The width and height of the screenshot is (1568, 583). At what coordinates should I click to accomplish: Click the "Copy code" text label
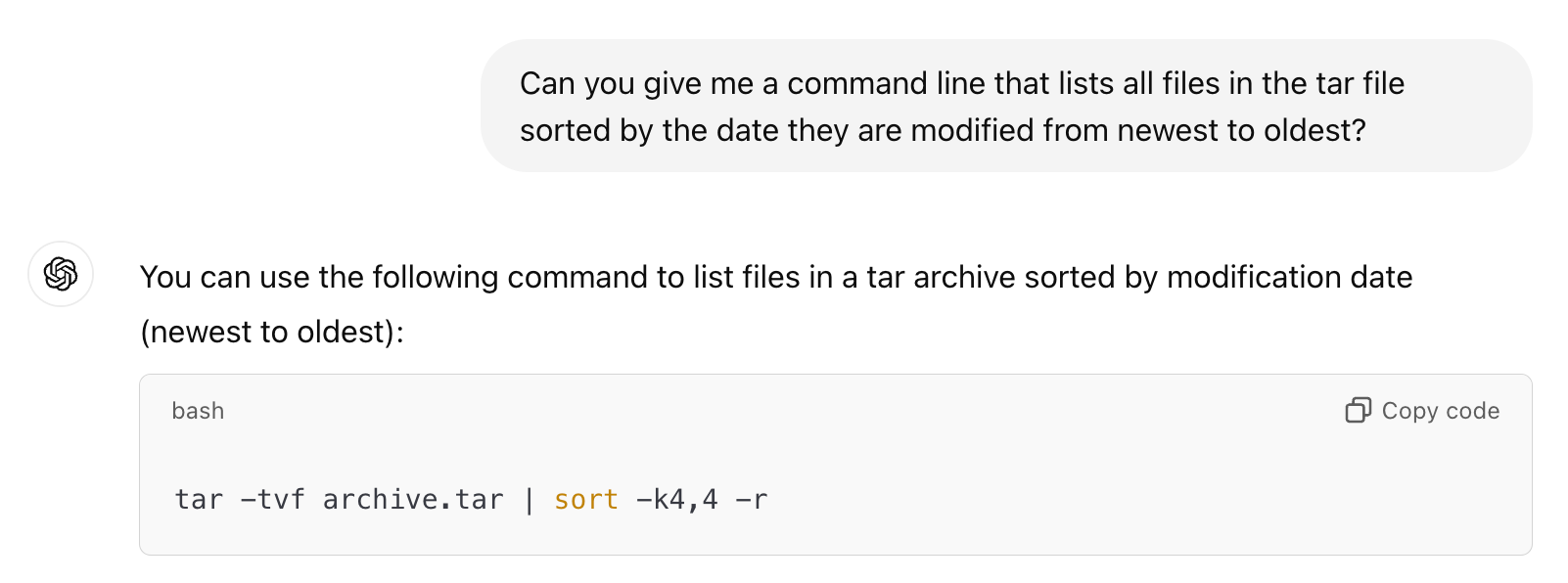click(1440, 411)
